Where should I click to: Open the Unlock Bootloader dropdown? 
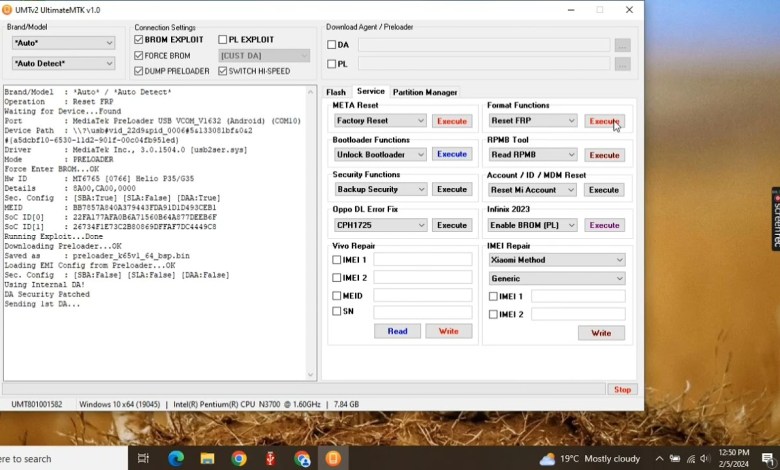380,155
